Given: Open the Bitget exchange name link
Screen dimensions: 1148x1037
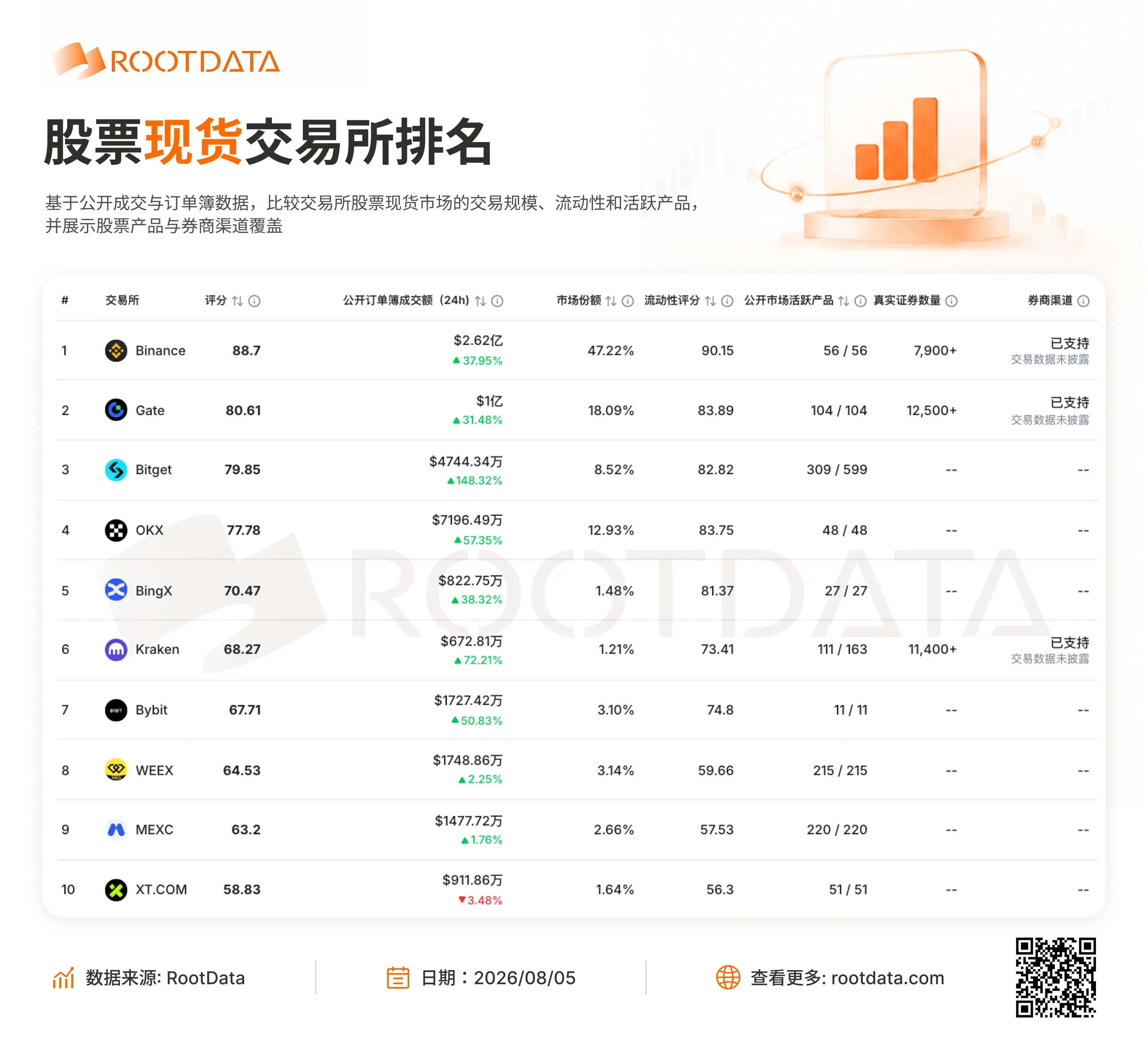Looking at the screenshot, I should [153, 470].
